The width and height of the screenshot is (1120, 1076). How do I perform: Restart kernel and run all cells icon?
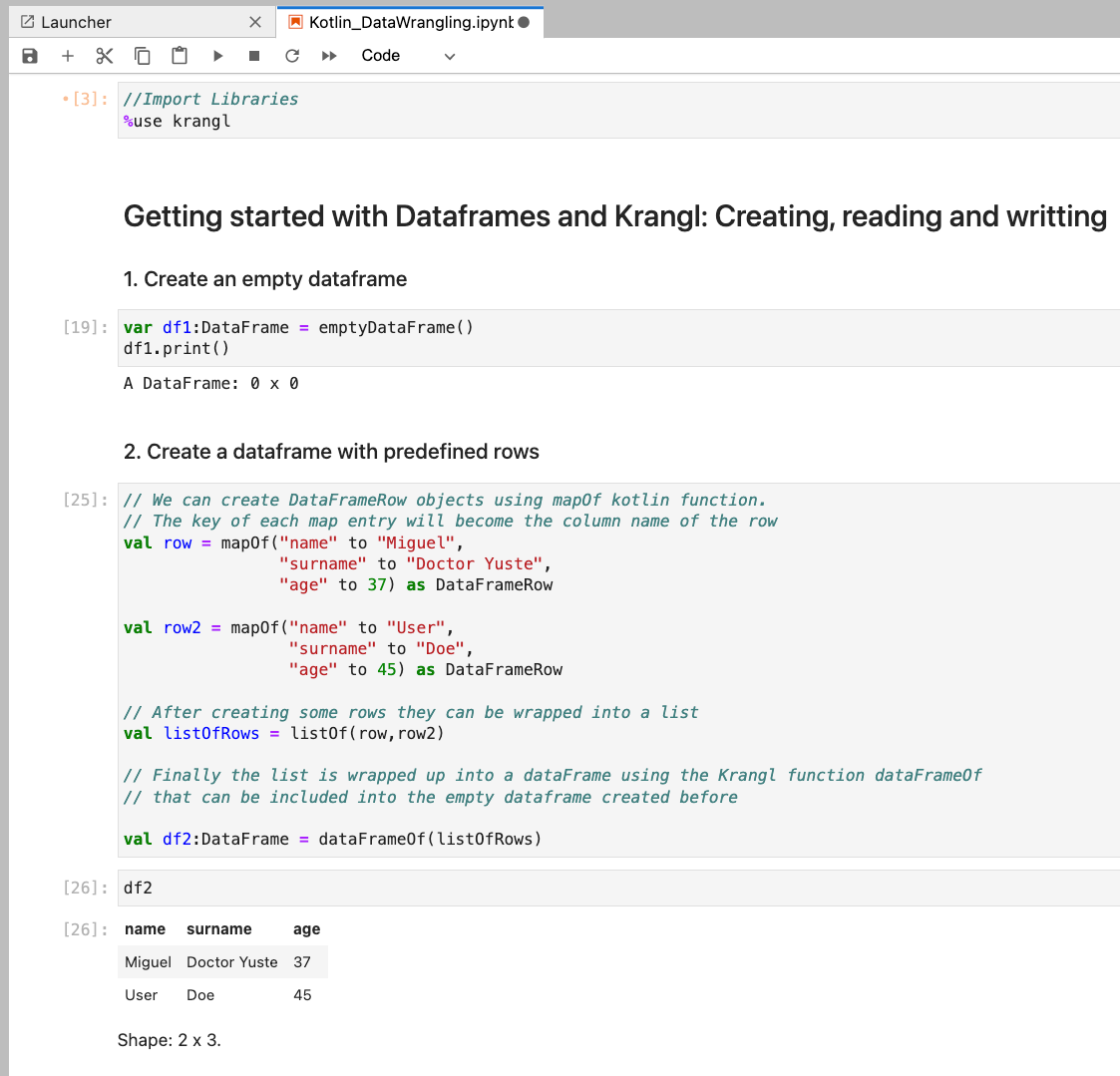coord(328,56)
